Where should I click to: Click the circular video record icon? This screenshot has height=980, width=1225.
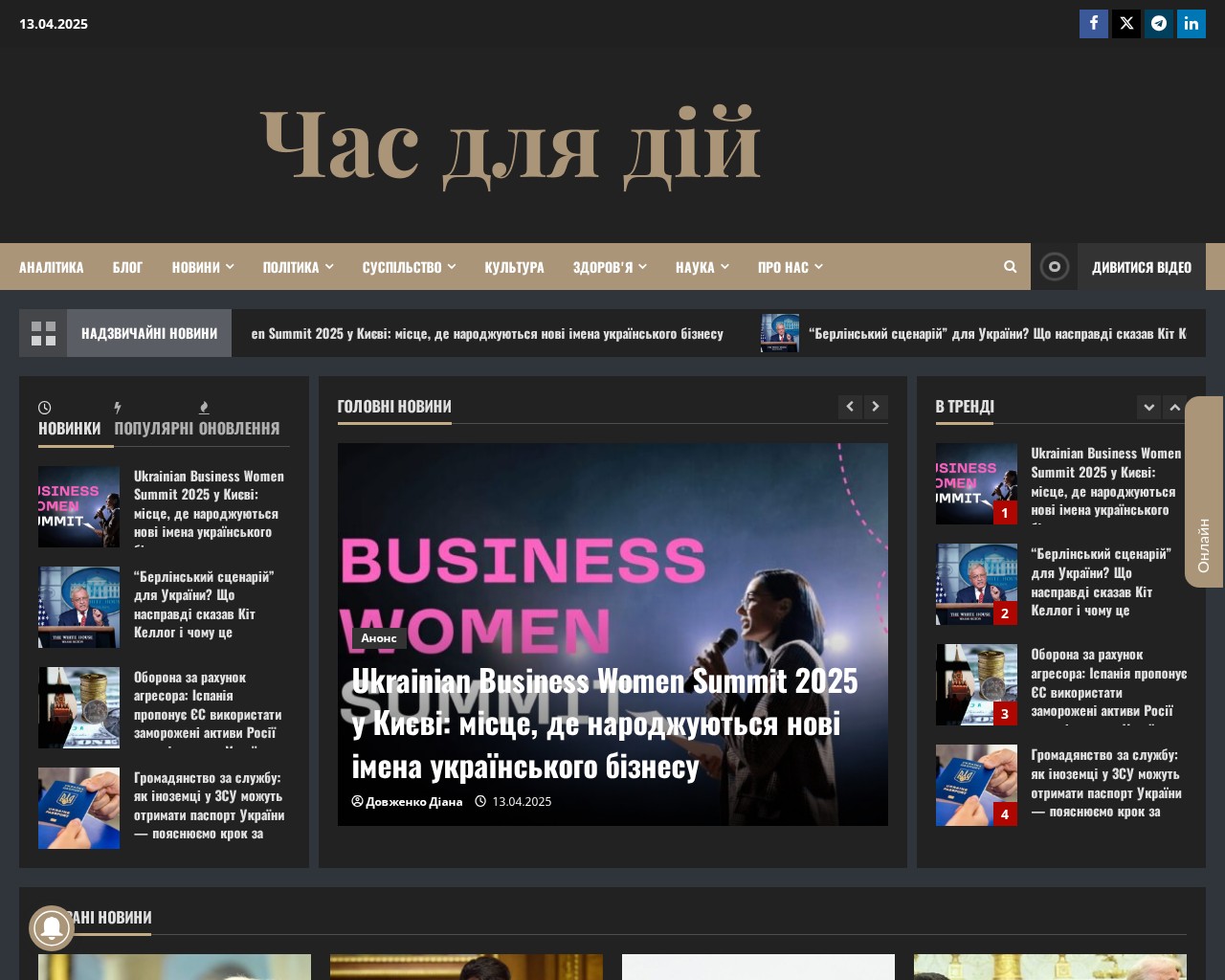(1054, 267)
